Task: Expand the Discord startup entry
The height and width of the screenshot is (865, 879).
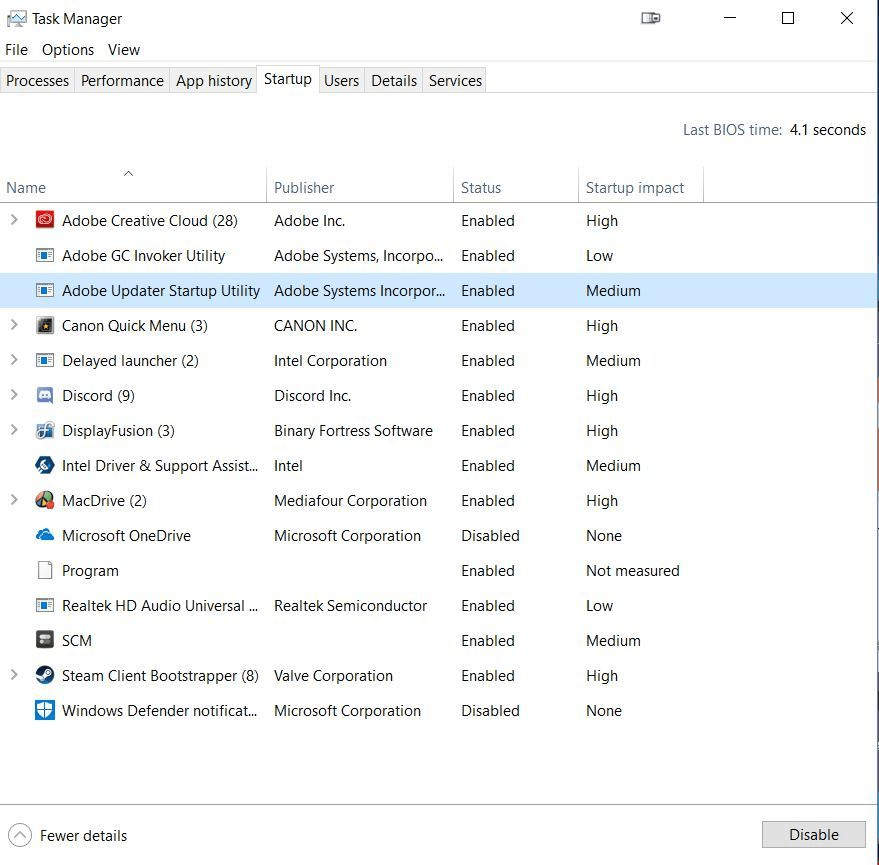Action: [15, 395]
